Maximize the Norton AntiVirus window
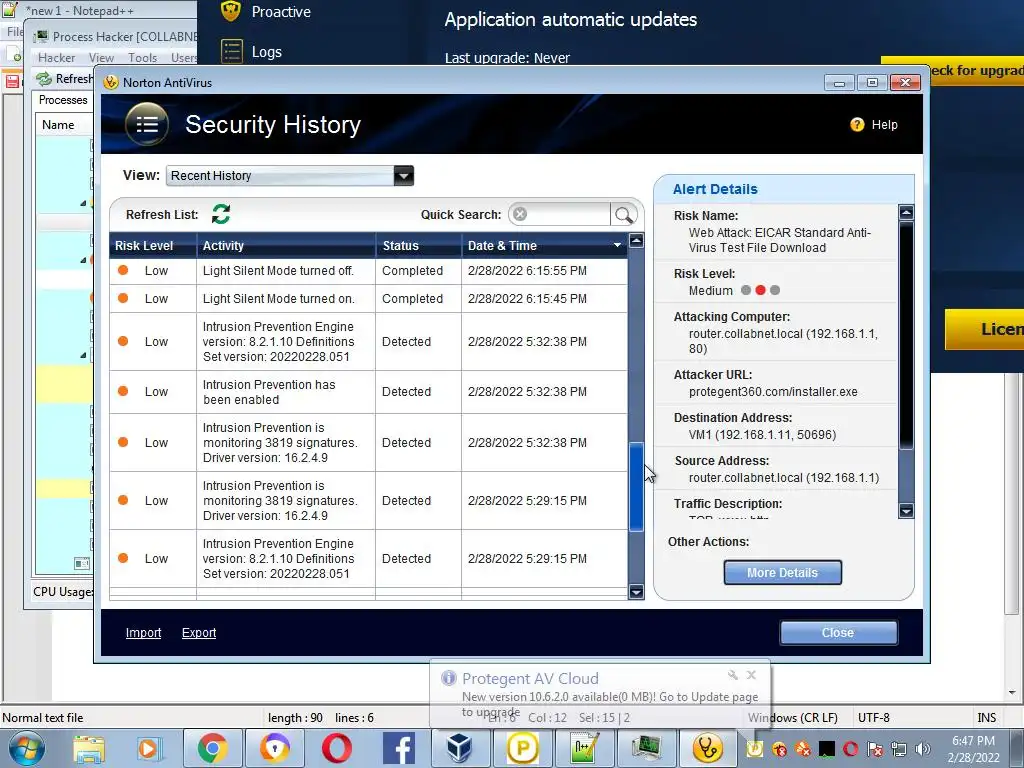 (x=872, y=83)
